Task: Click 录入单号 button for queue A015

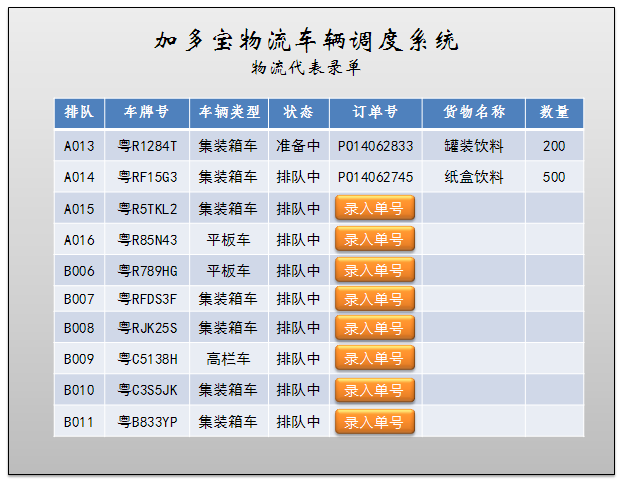Action: [375, 208]
